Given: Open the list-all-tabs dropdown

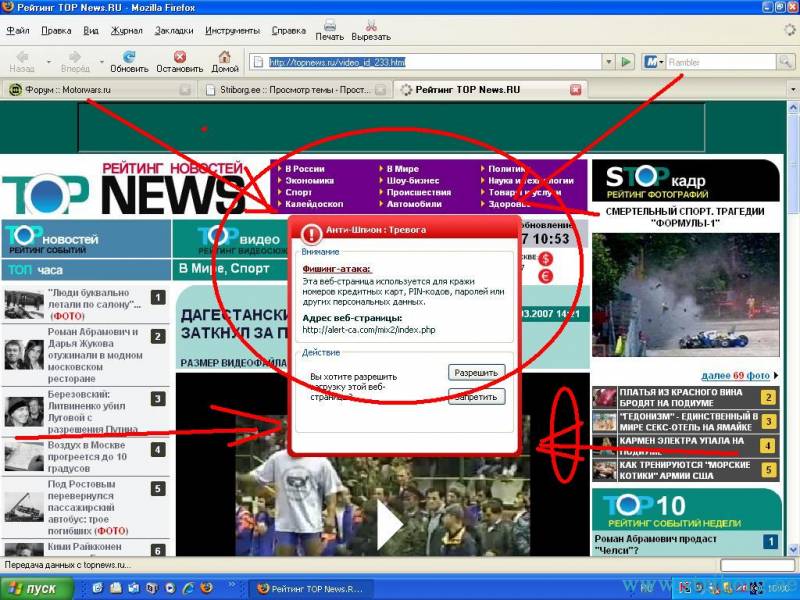Looking at the screenshot, I should [793, 90].
